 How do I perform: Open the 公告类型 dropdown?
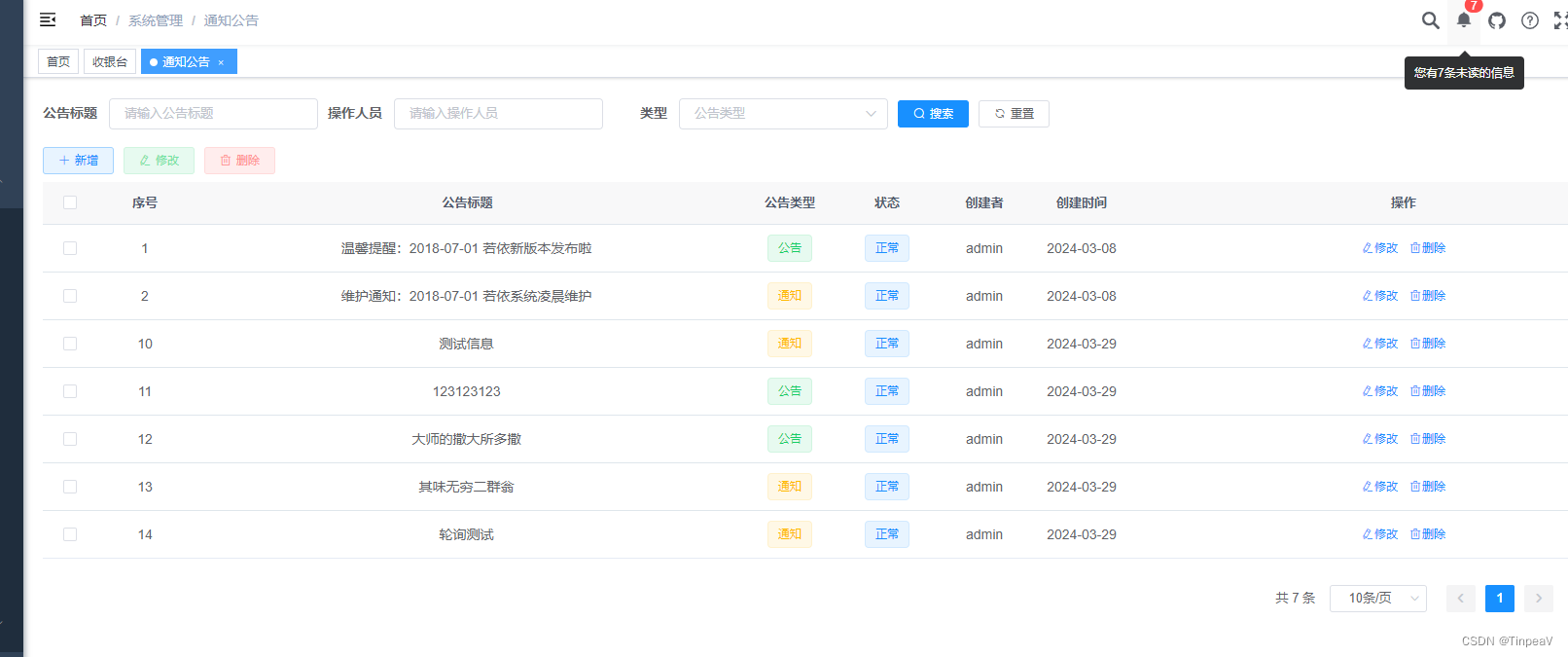tap(783, 114)
